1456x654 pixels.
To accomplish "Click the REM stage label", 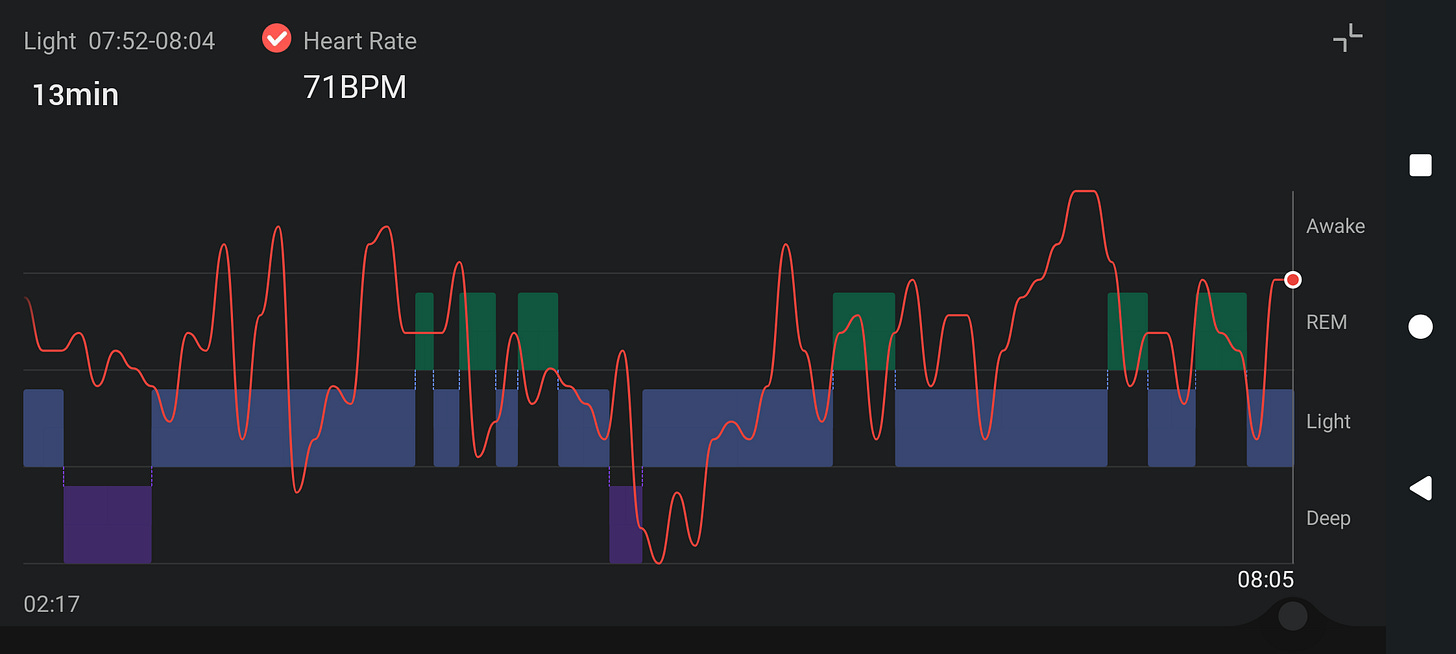I will pyautogui.click(x=1326, y=322).
